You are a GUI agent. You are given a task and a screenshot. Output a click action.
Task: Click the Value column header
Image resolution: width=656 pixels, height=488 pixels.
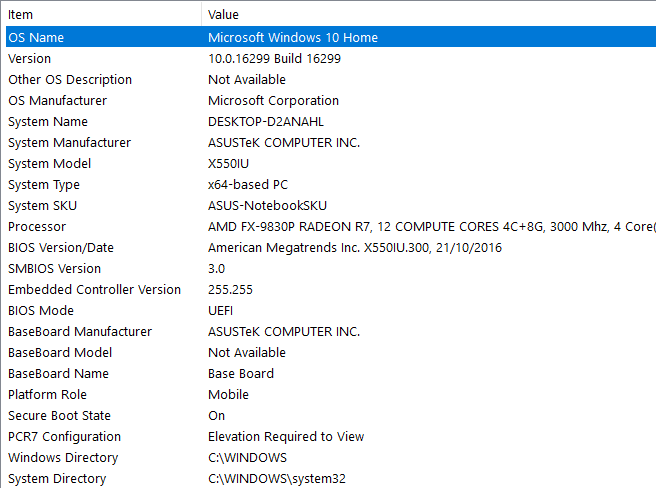(x=429, y=15)
